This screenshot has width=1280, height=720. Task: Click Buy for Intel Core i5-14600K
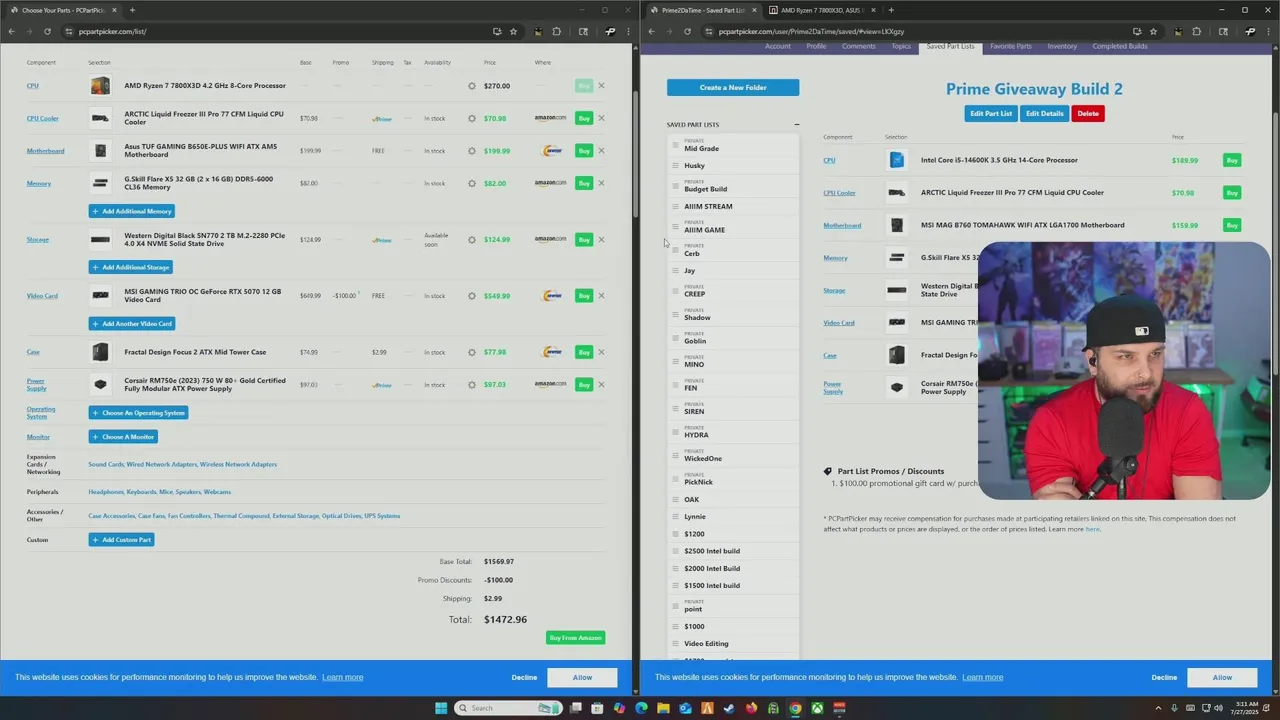click(1232, 160)
